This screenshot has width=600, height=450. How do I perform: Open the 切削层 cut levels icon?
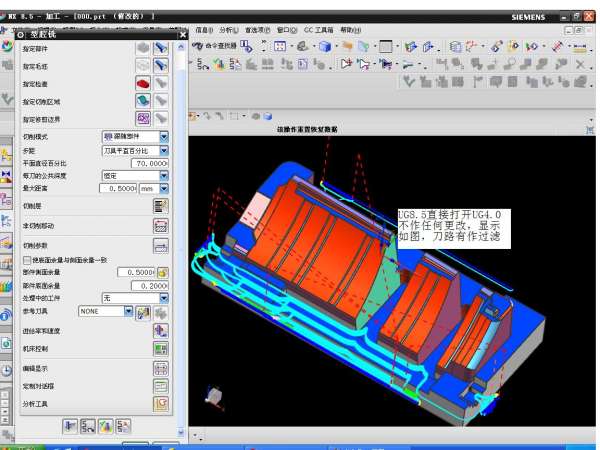point(159,205)
